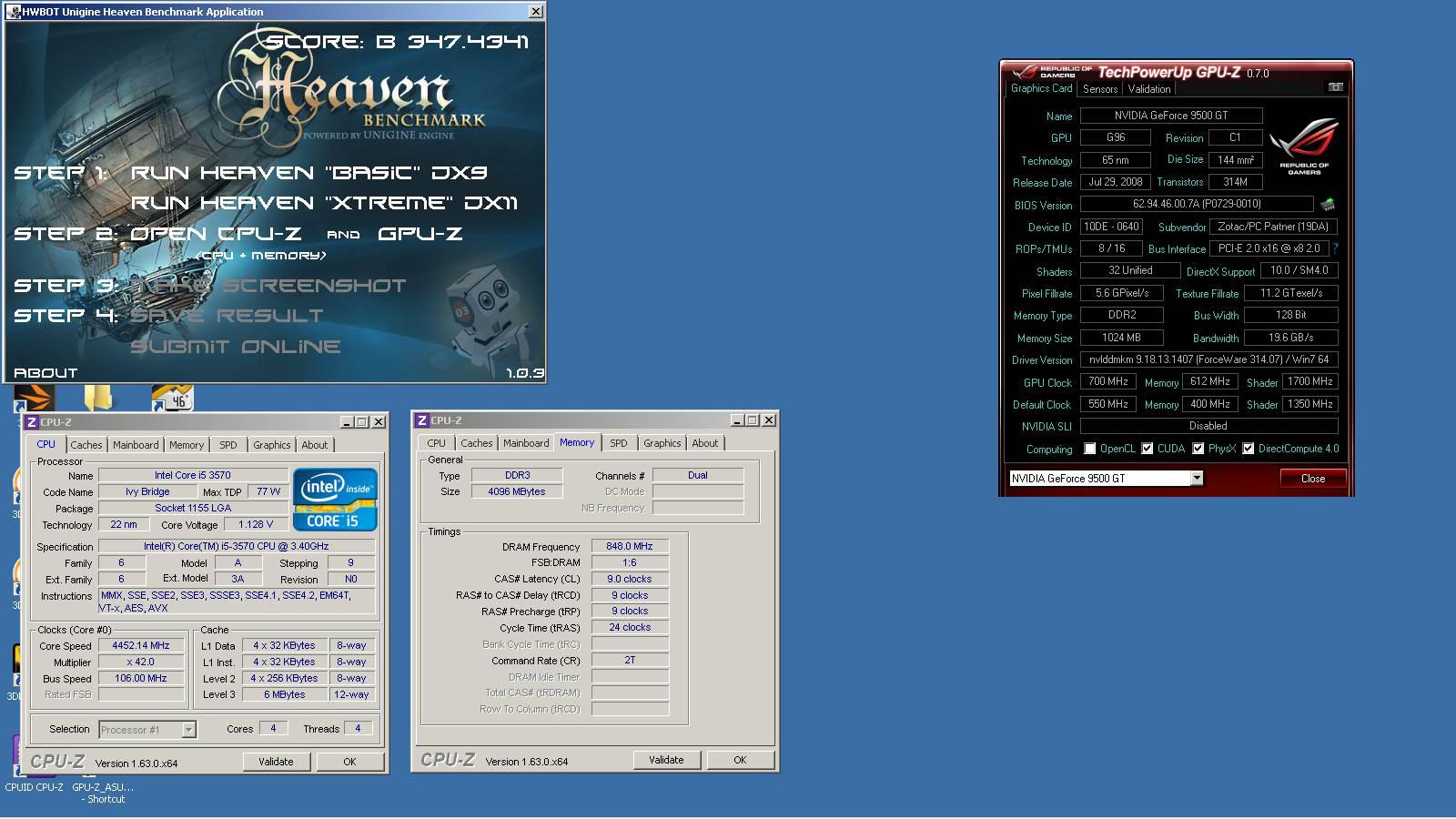
Task: Open the Mainboard tab in the CPU-Z CPU window
Action: [x=136, y=445]
